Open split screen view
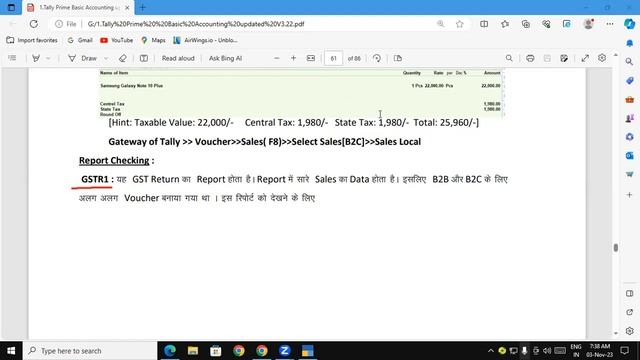 point(484,24)
